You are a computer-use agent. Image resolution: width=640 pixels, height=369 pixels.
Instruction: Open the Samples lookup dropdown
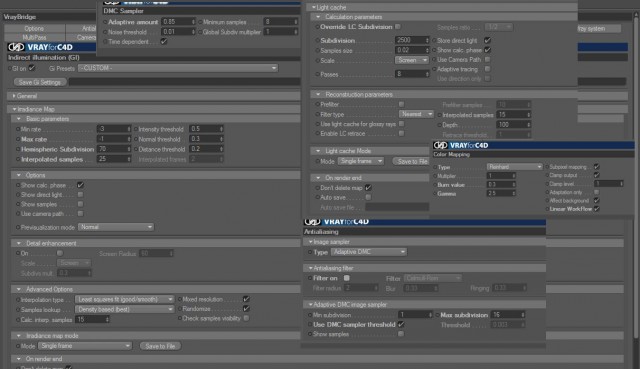pyautogui.click(x=124, y=309)
